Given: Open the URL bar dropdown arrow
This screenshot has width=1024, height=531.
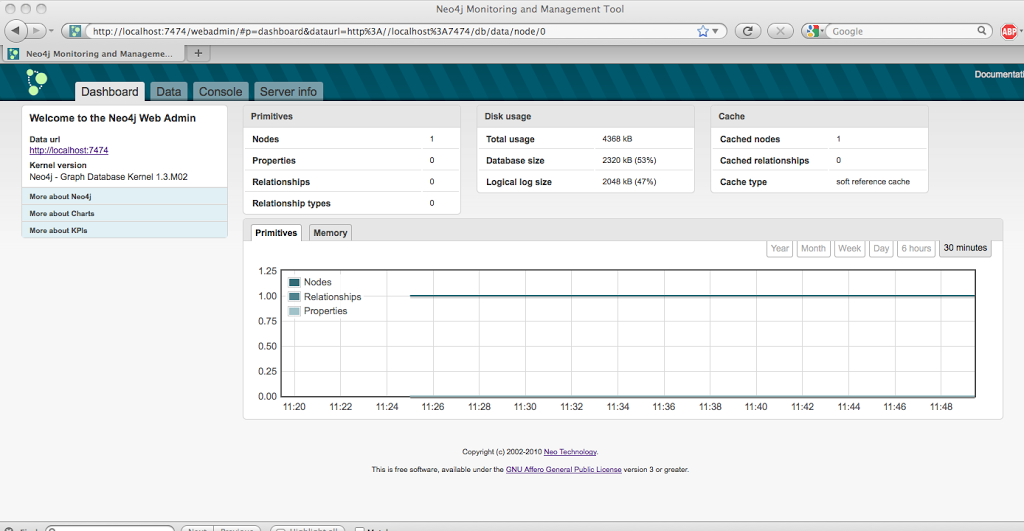Looking at the screenshot, I should point(716,31).
